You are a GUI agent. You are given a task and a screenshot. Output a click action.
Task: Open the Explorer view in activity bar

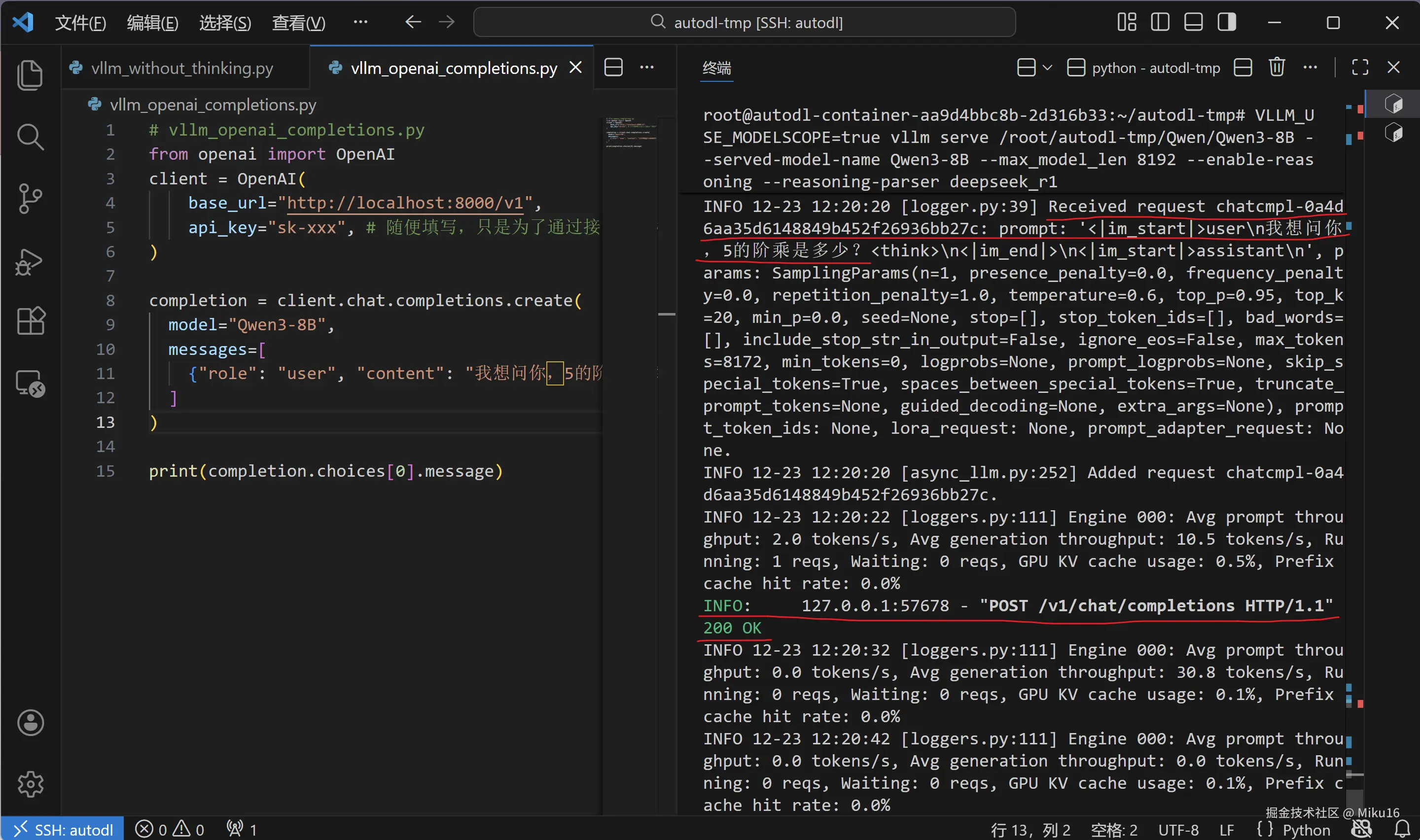click(30, 75)
